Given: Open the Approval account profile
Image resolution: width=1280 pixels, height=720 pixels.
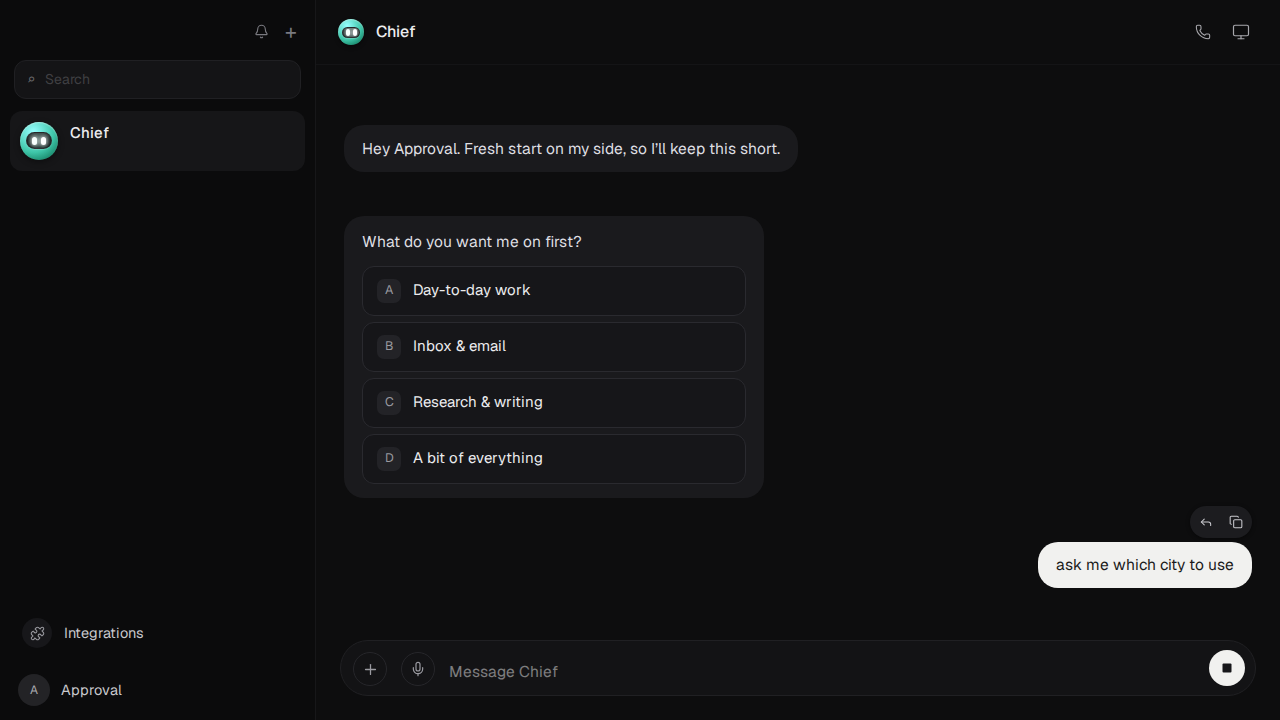Looking at the screenshot, I should 70,690.
